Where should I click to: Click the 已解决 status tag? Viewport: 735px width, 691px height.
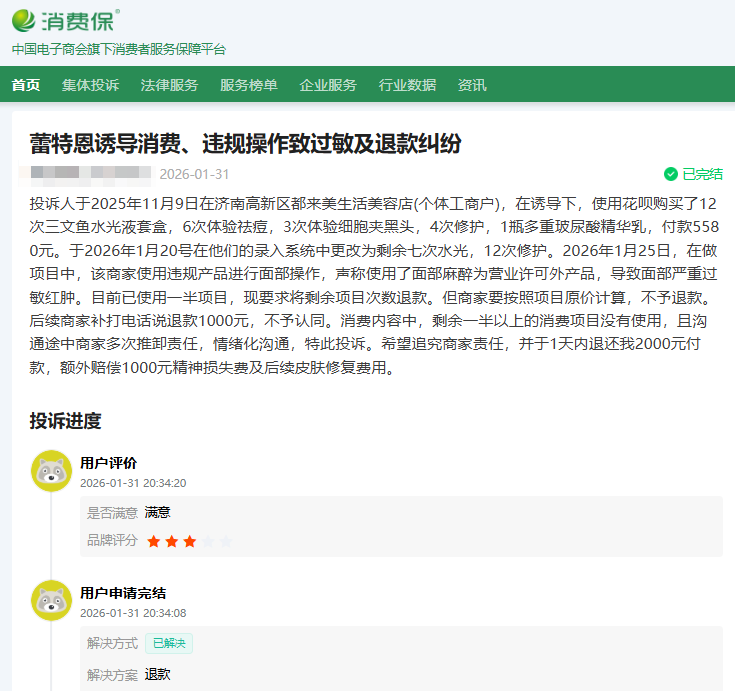(x=169, y=643)
